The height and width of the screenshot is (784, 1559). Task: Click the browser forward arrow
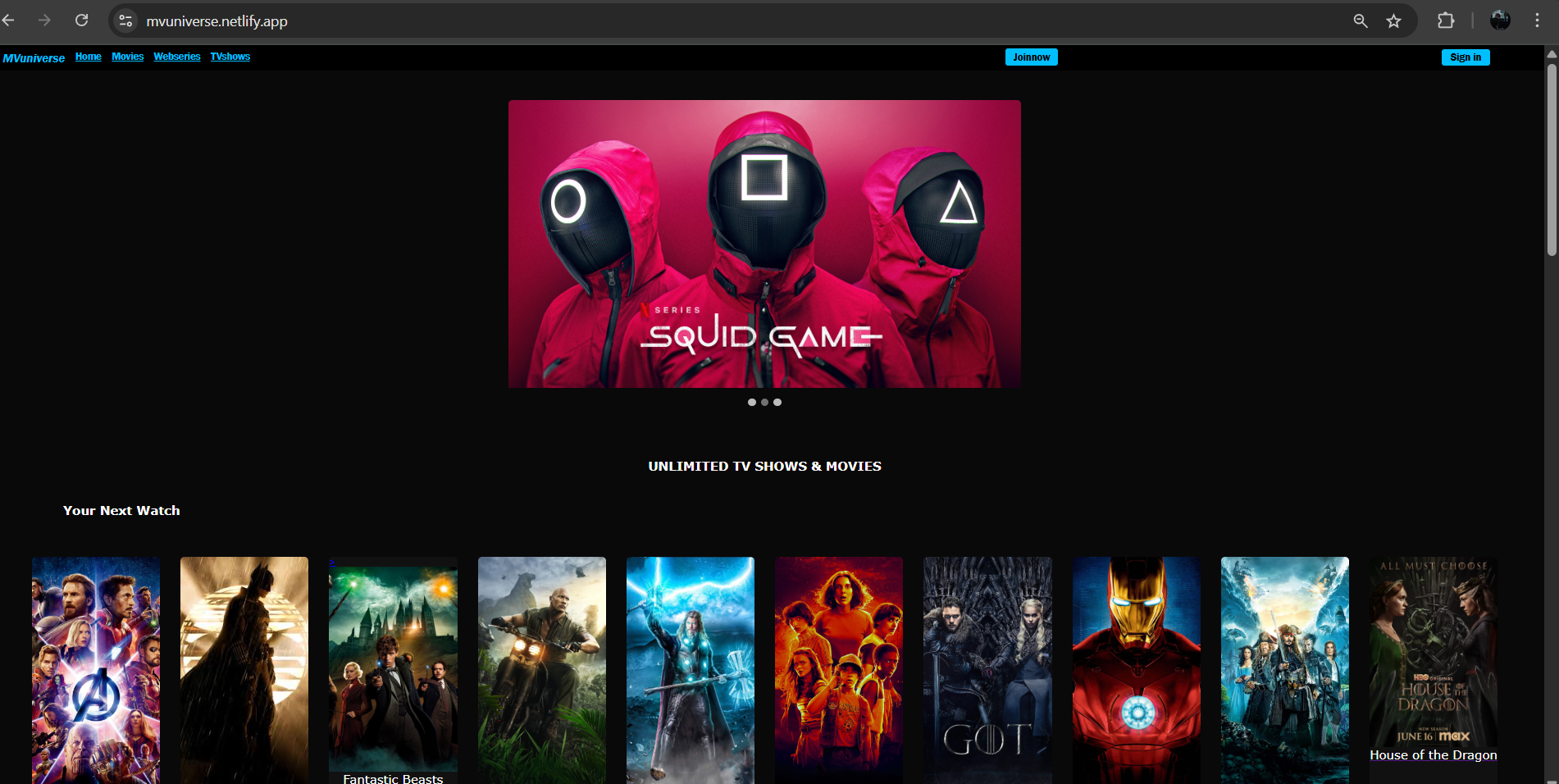pos(44,21)
